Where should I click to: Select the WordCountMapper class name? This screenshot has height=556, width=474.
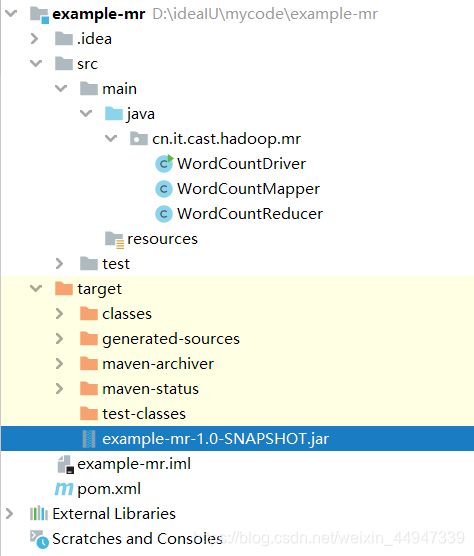pyautogui.click(x=249, y=189)
